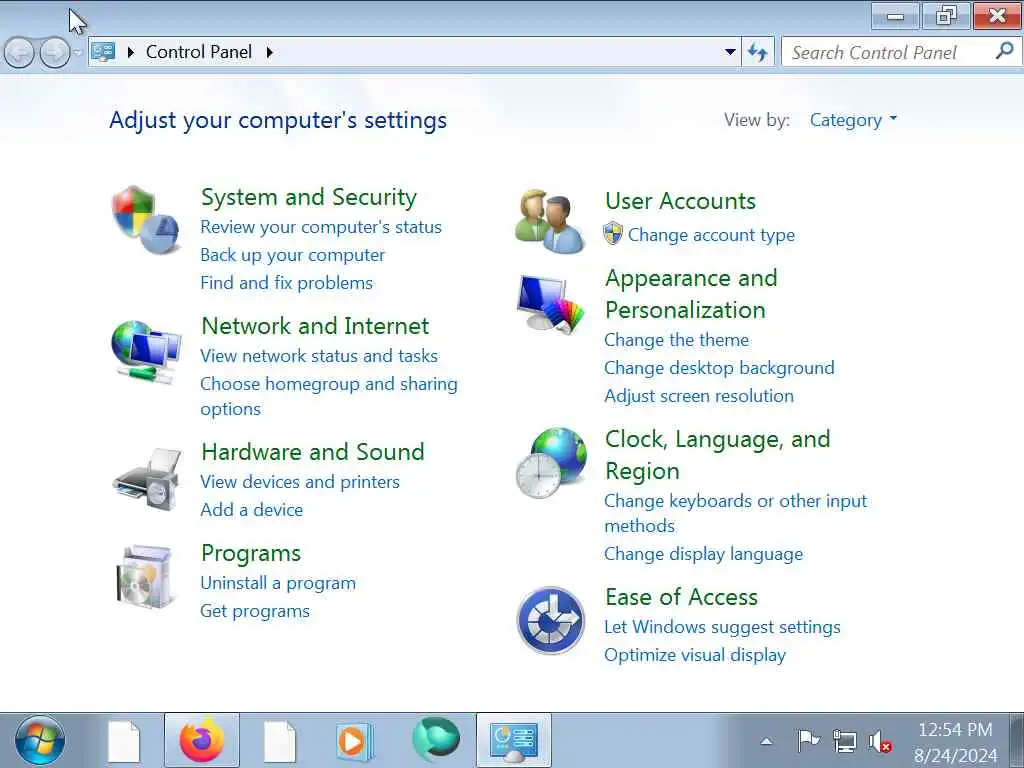Image resolution: width=1024 pixels, height=768 pixels.
Task: Open the first blank document taskbar icon
Action: click(124, 741)
